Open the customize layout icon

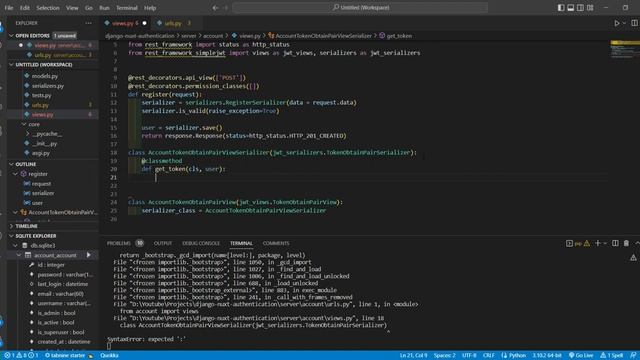[x=590, y=7]
